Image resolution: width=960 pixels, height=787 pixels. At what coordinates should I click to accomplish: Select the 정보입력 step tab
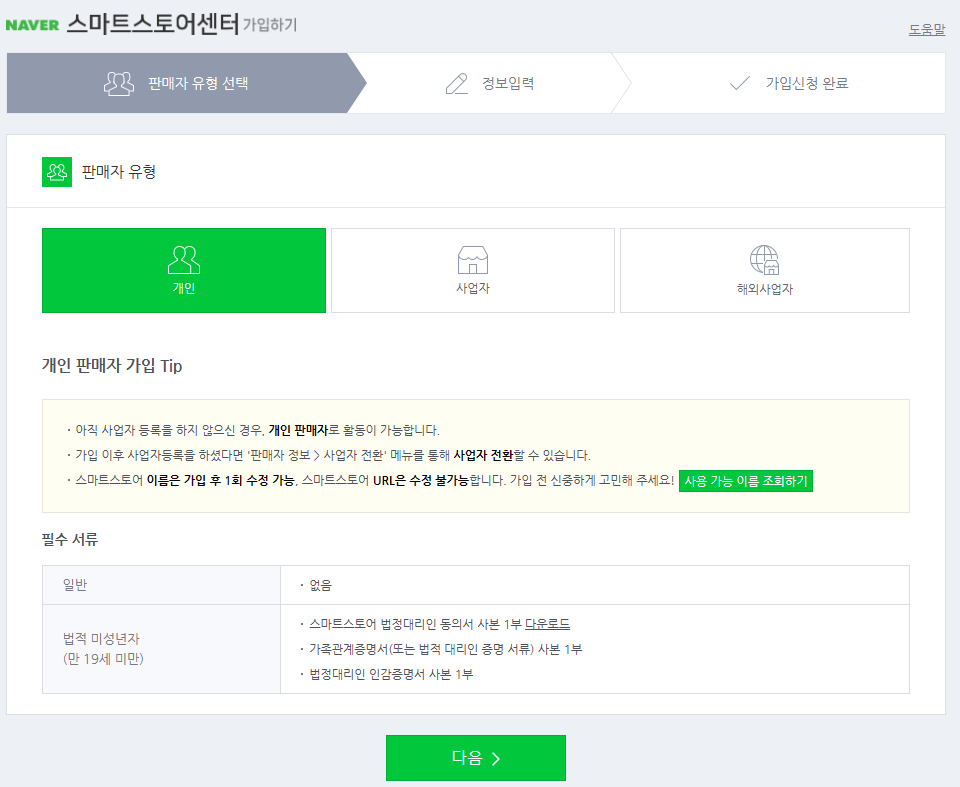490,83
